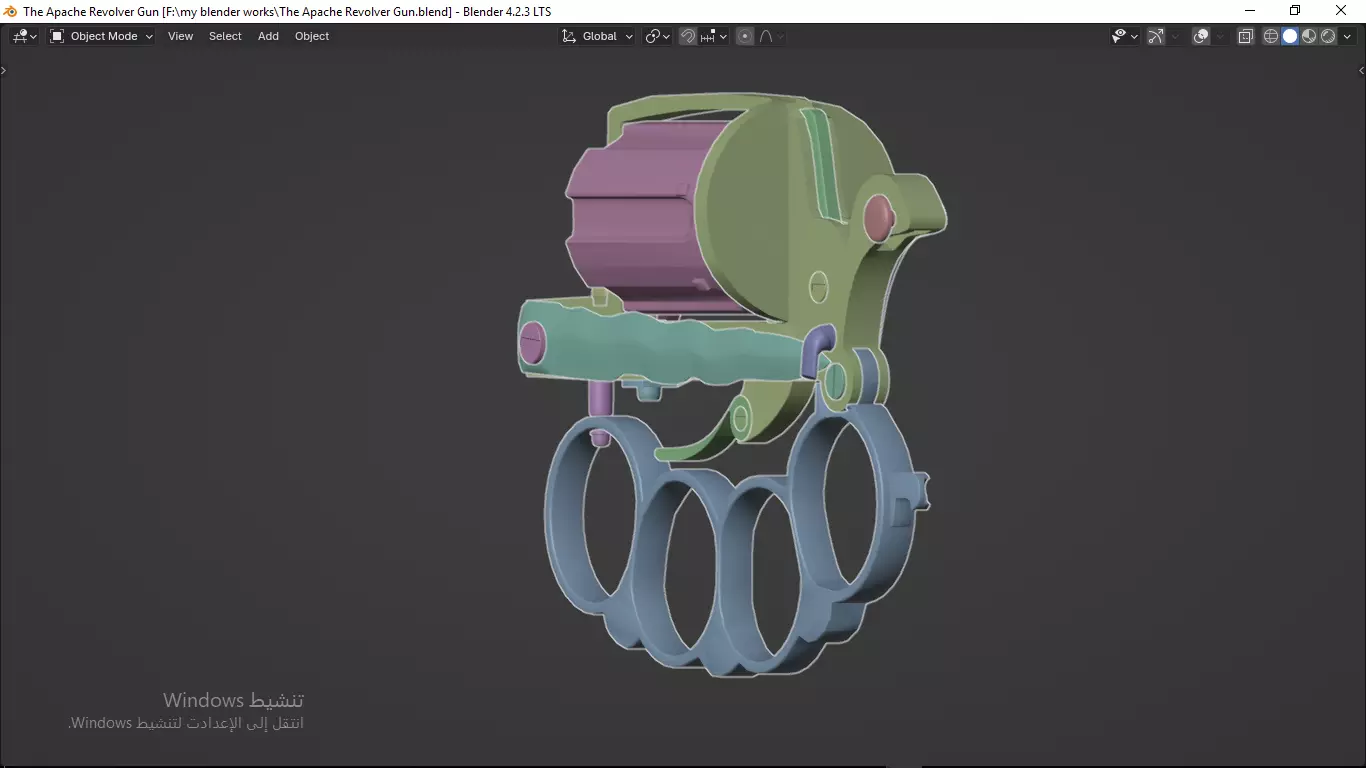Open the editor type menu

click(x=24, y=36)
